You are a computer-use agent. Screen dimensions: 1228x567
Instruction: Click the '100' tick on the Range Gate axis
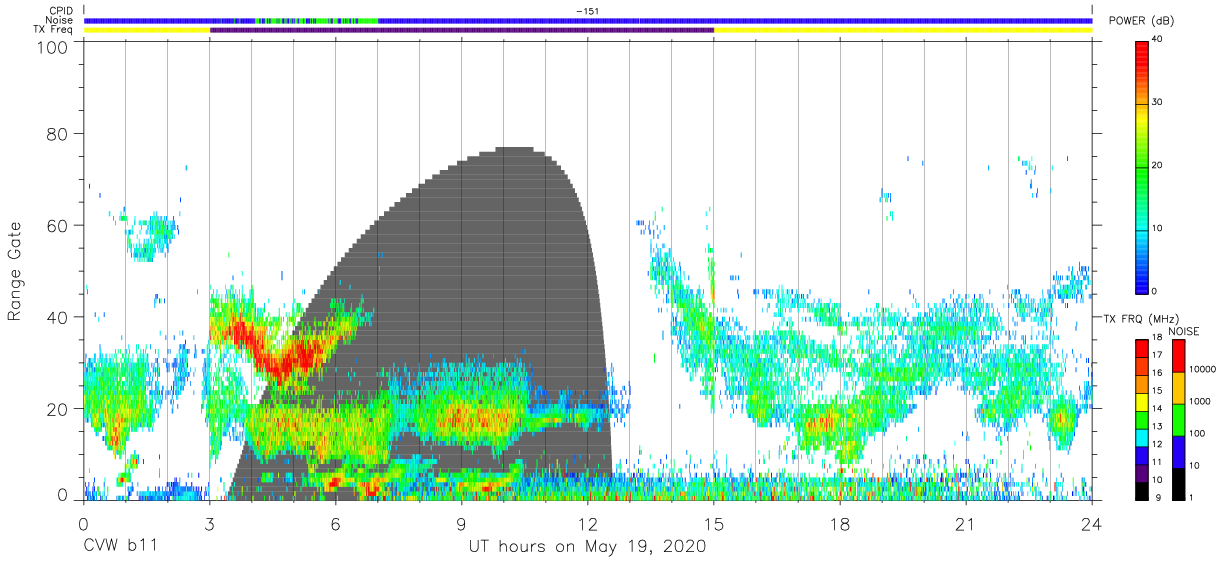coord(54,47)
